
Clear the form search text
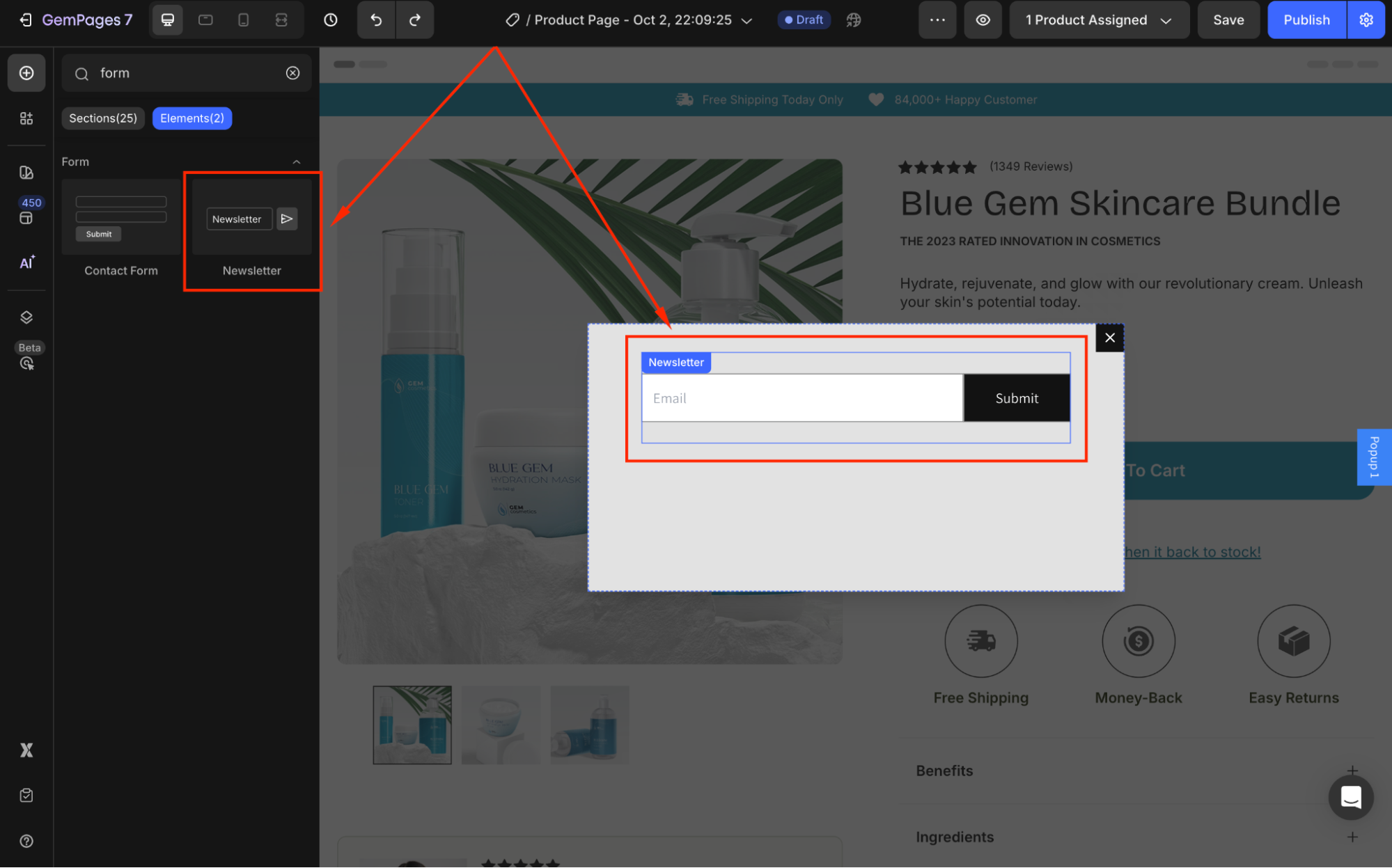pos(293,73)
